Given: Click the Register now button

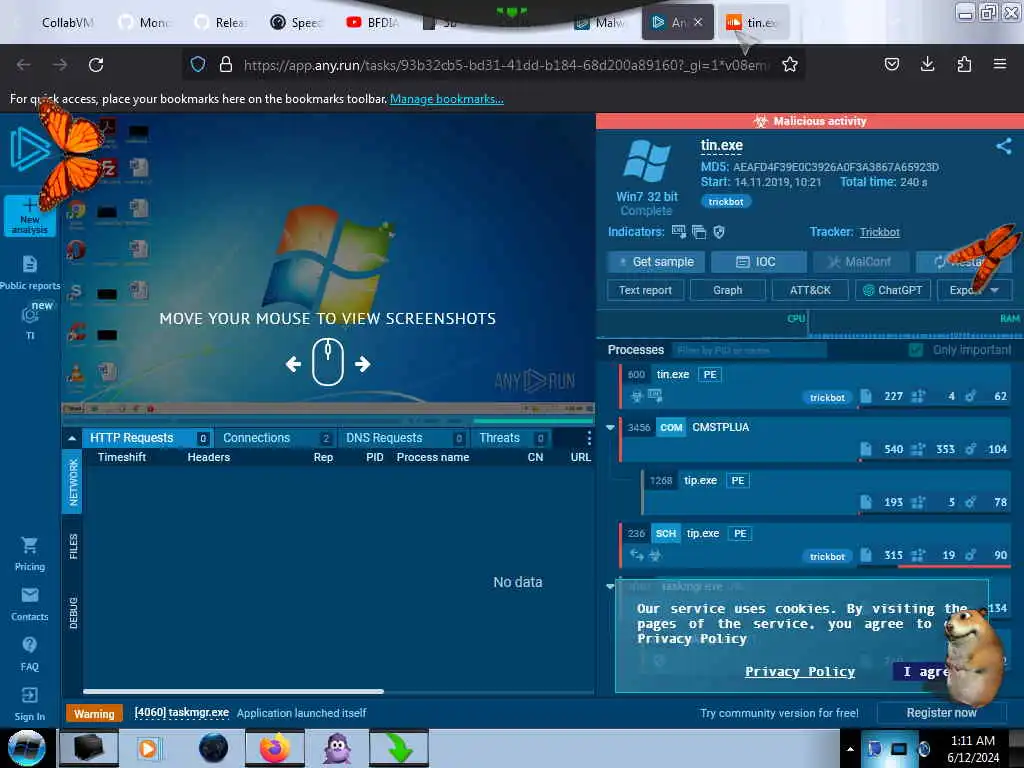Looking at the screenshot, I should tap(941, 713).
